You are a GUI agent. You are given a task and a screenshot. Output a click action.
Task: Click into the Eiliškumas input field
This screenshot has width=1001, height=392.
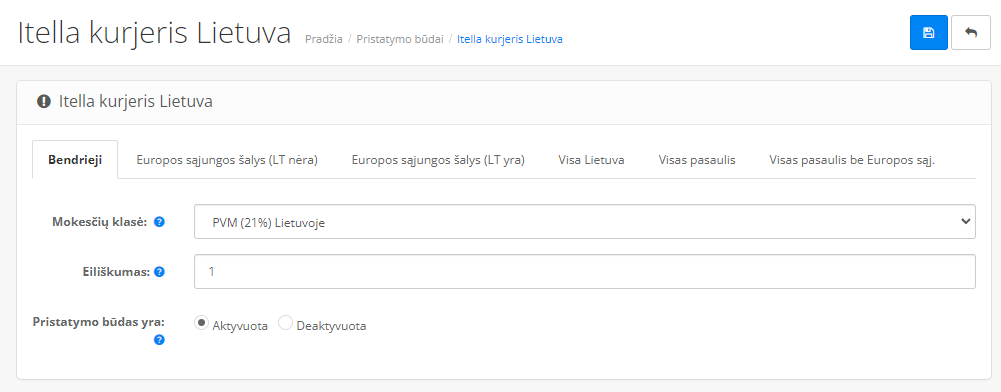point(585,271)
